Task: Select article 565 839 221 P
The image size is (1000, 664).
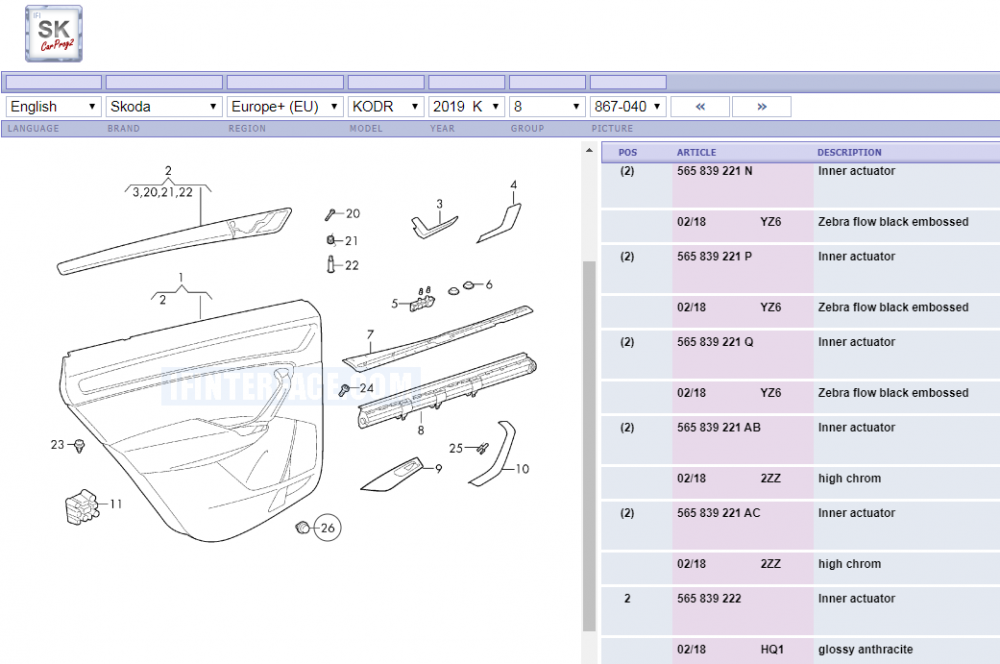Action: coord(714,256)
